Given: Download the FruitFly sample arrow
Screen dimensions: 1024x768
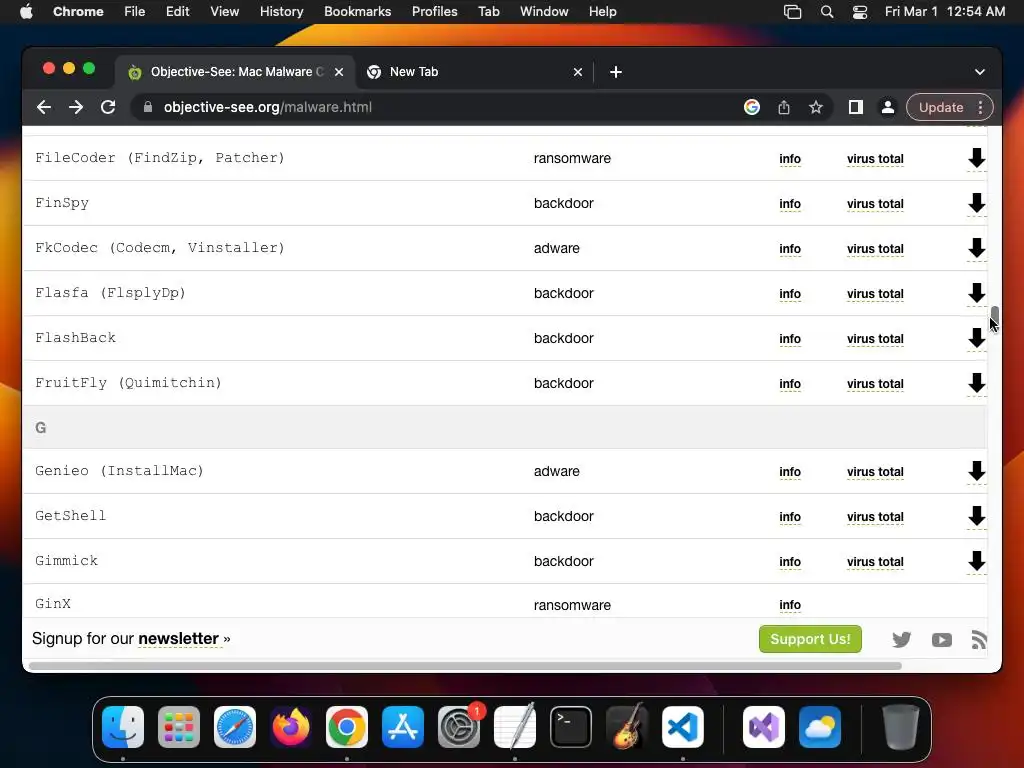Looking at the screenshot, I should pos(976,383).
